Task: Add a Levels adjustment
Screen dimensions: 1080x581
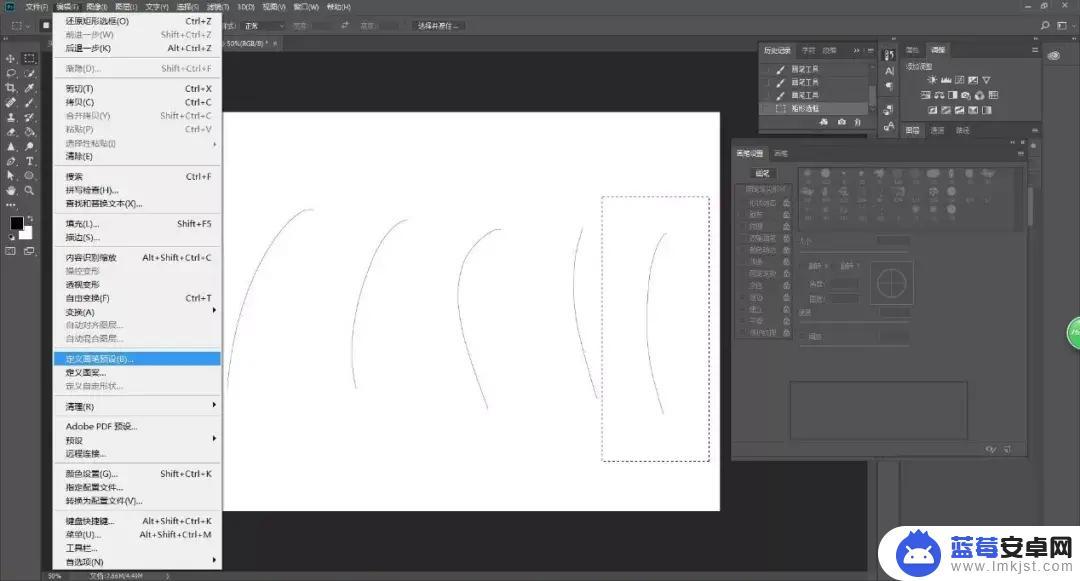Action: coord(946,81)
